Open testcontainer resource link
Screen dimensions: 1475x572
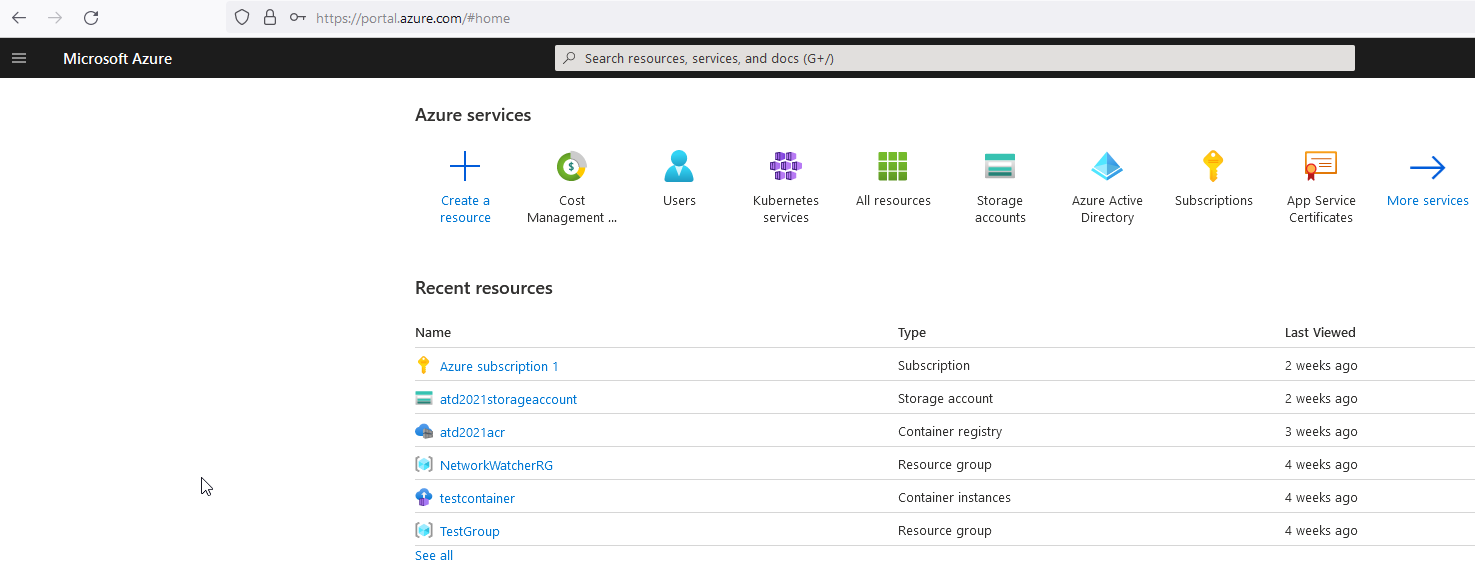click(x=477, y=498)
